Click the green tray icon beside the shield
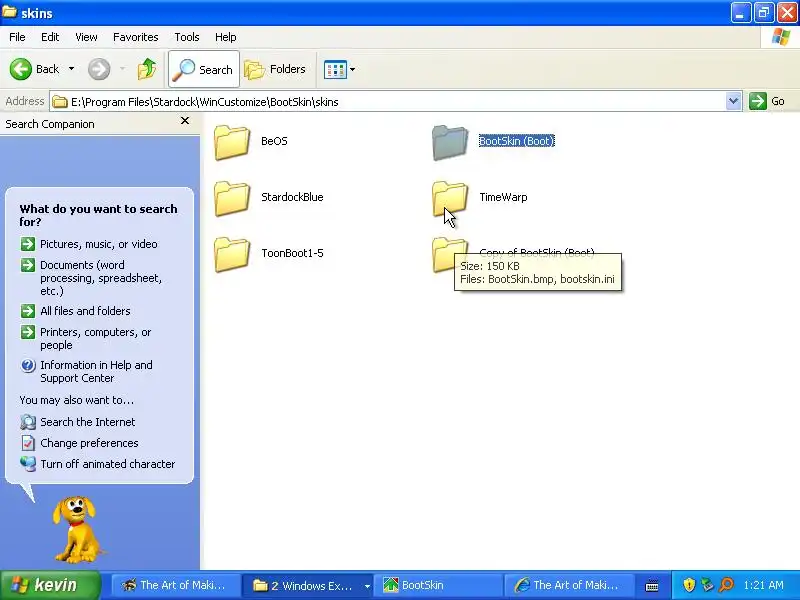The width and height of the screenshot is (800, 600). point(707,585)
